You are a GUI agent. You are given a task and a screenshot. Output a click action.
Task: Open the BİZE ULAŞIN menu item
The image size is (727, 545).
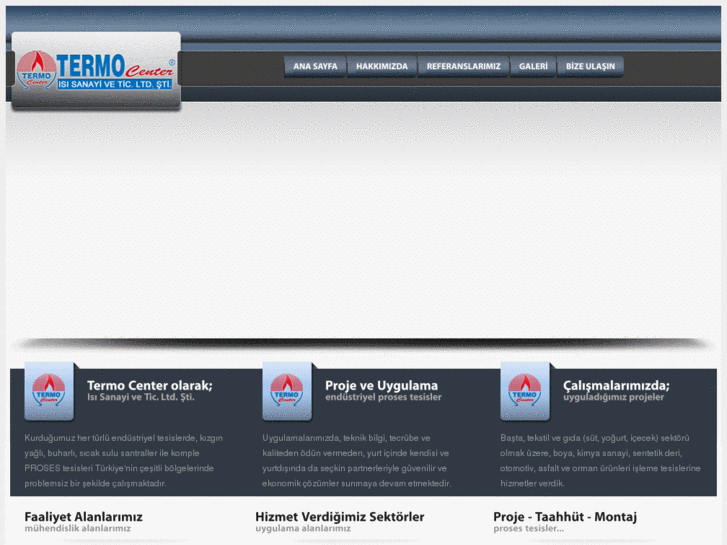click(x=590, y=66)
